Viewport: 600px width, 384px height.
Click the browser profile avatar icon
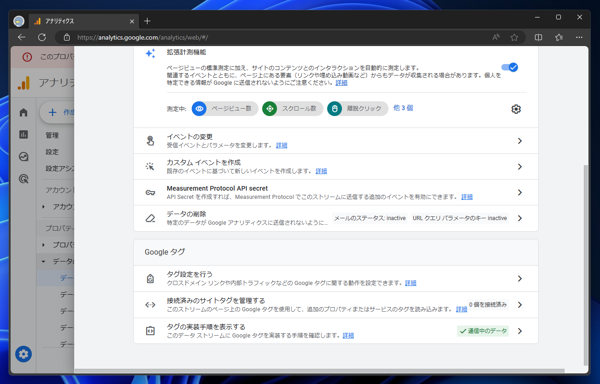click(18, 21)
